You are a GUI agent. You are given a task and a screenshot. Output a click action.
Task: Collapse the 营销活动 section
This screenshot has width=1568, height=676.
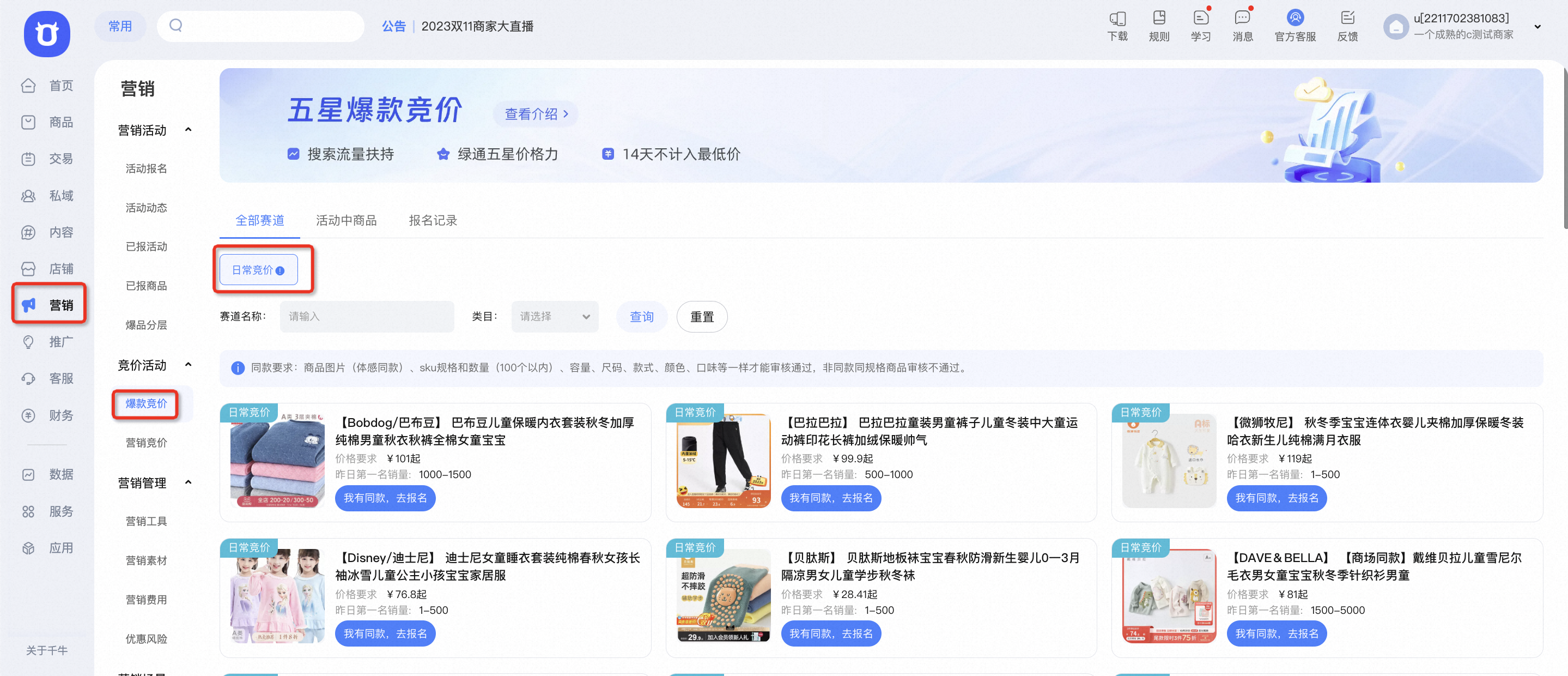188,130
